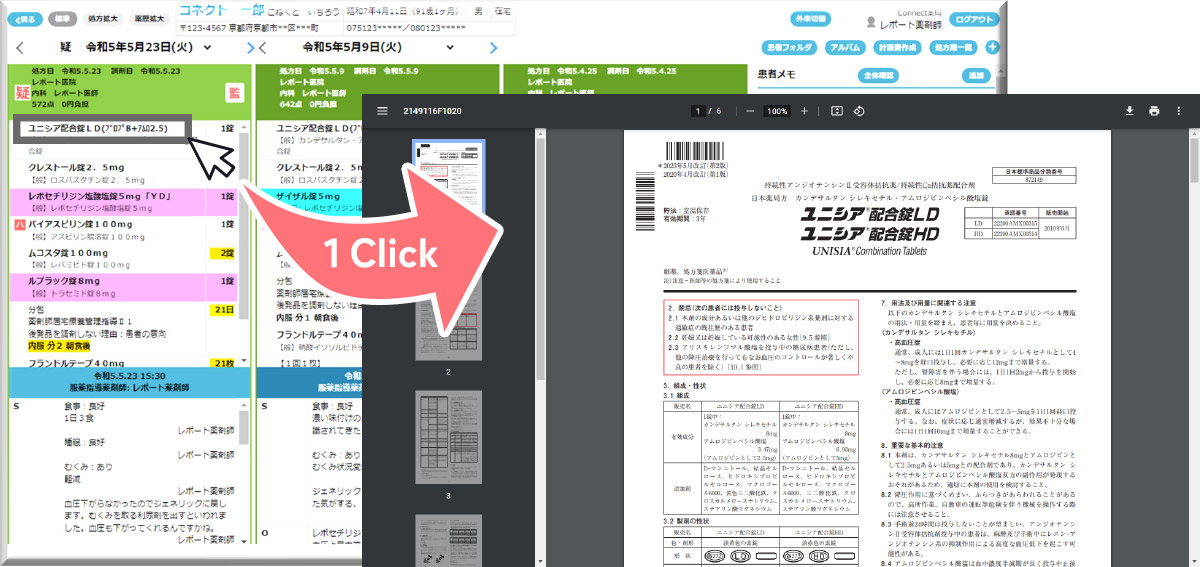Print the PDF document

point(1153,111)
